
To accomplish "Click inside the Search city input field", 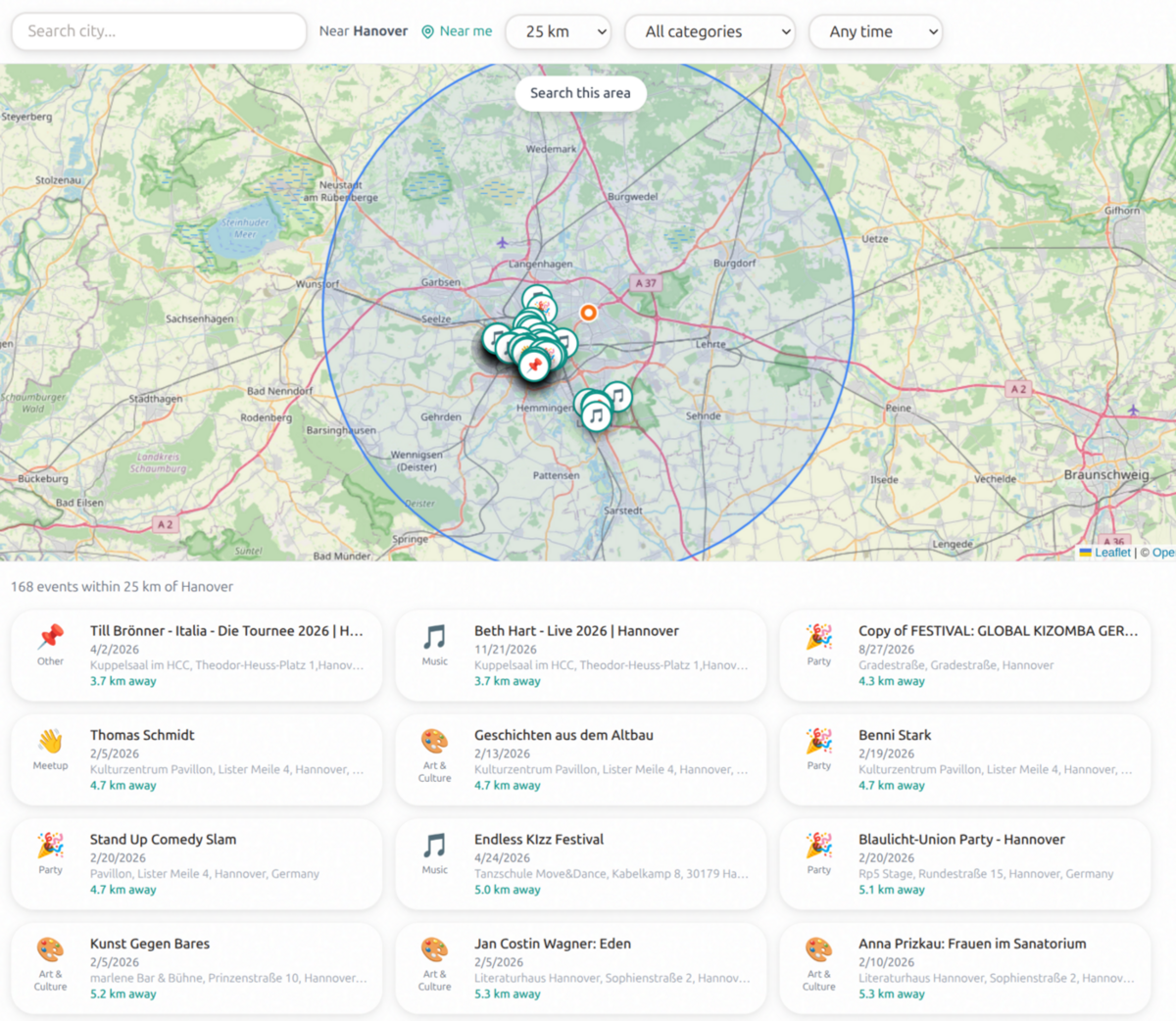I will pos(157,31).
